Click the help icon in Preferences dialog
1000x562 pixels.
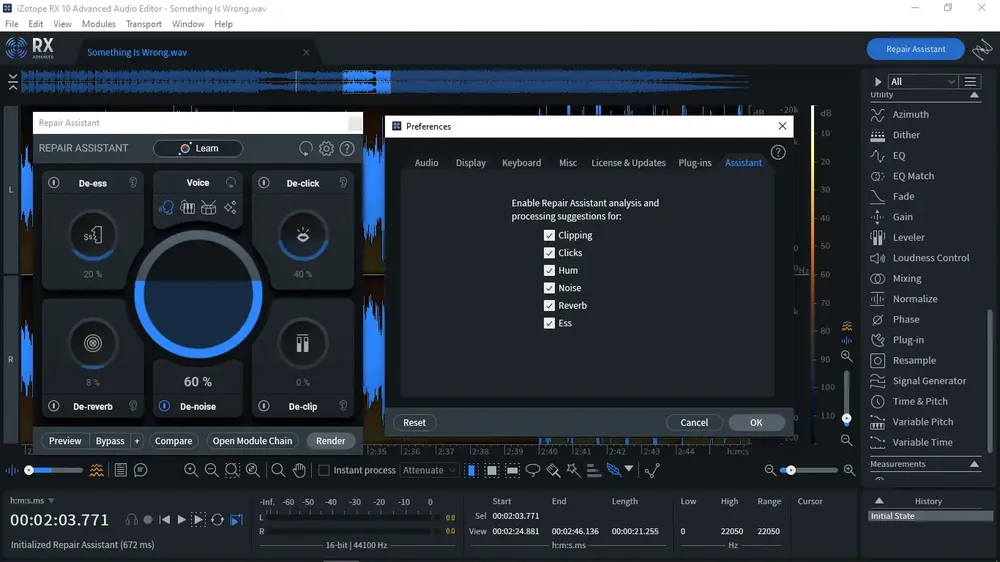coord(777,152)
